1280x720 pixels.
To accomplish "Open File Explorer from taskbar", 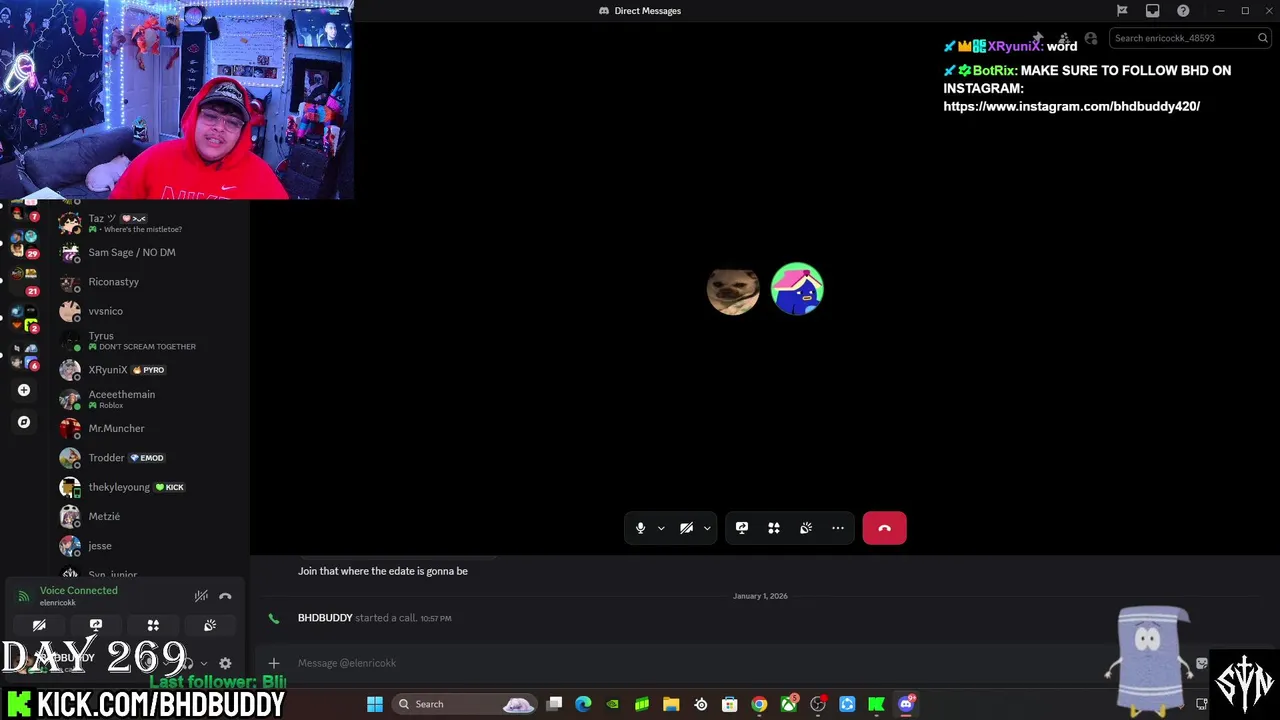I will 671,704.
